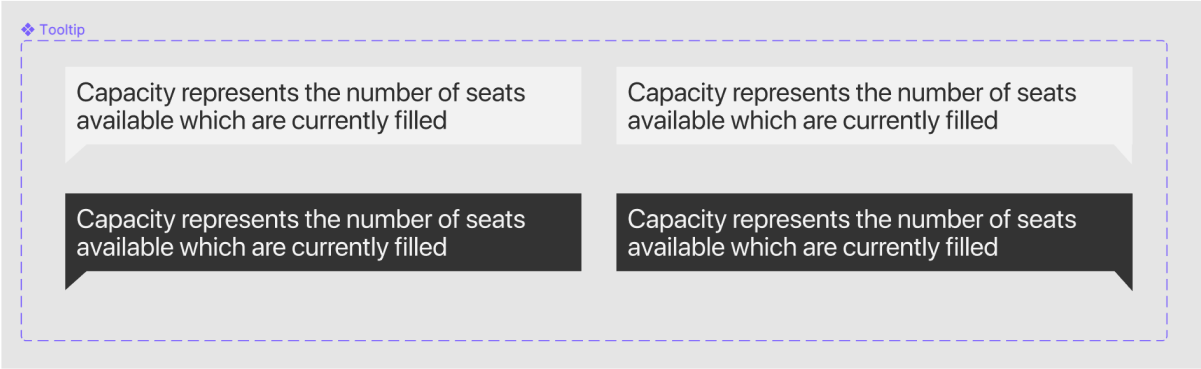The image size is (1201, 369).
Task: Select the dark tooltip with left-side pointer
Action: coord(323,241)
